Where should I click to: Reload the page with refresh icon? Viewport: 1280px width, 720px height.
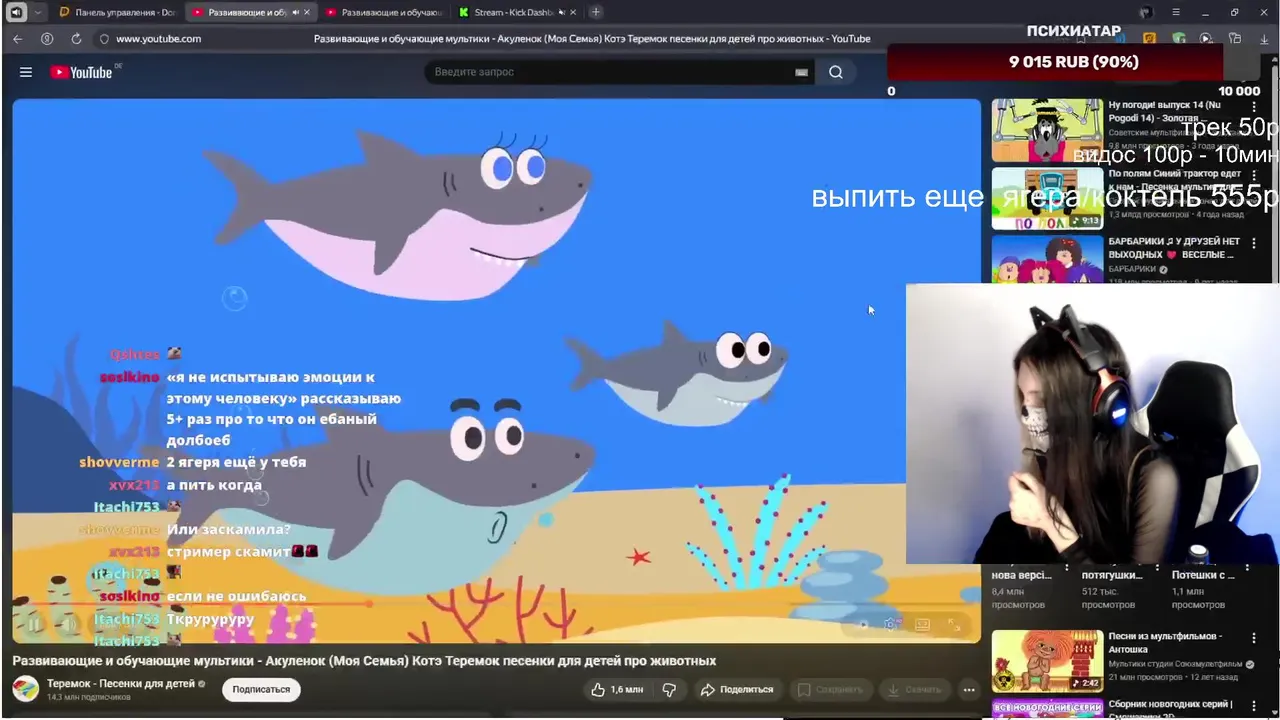tap(76, 39)
